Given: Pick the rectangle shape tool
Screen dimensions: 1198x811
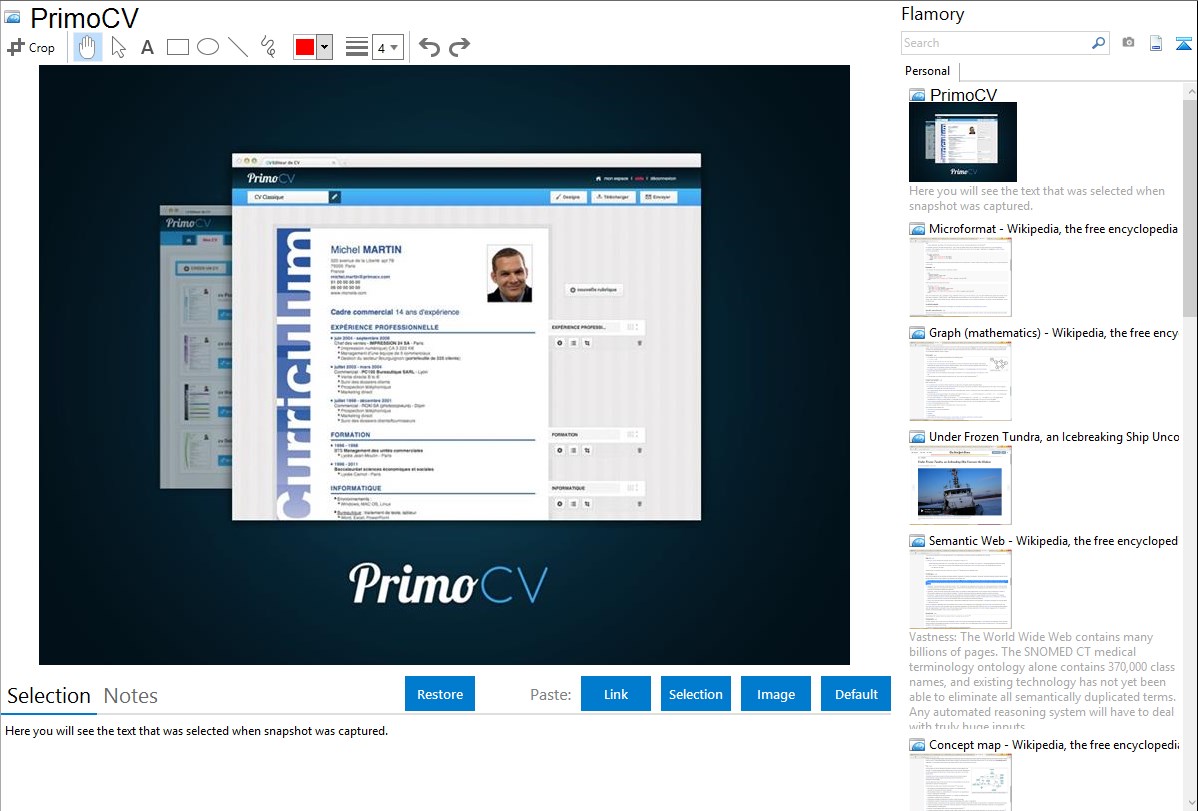Looking at the screenshot, I should click(177, 47).
